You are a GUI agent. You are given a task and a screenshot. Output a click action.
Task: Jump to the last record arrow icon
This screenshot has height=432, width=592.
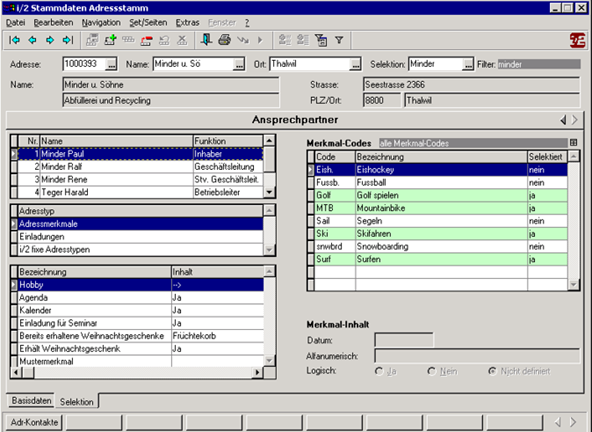tap(68, 40)
